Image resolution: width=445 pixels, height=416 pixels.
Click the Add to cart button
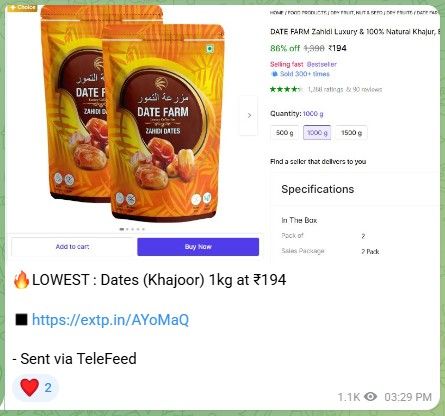[x=72, y=247]
